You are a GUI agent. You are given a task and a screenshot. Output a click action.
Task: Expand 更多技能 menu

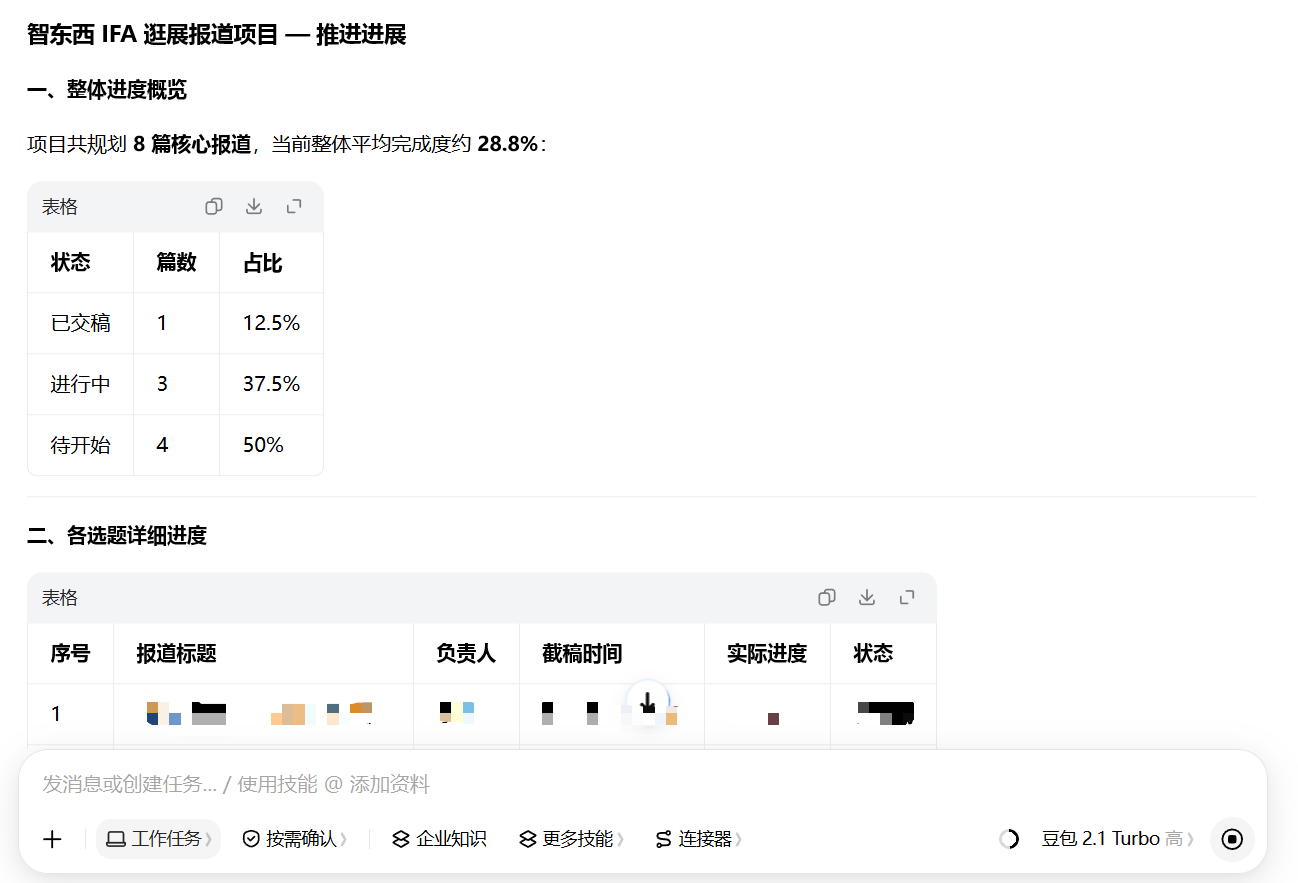571,839
